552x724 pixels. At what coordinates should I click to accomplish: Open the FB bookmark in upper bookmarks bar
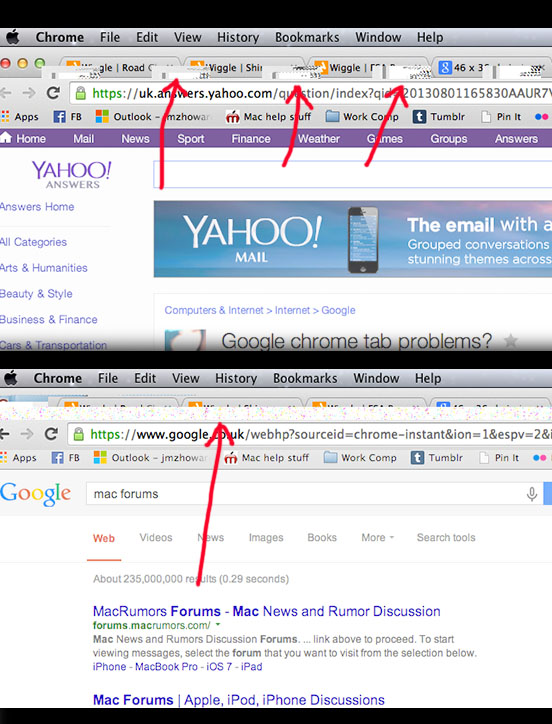click(67, 117)
